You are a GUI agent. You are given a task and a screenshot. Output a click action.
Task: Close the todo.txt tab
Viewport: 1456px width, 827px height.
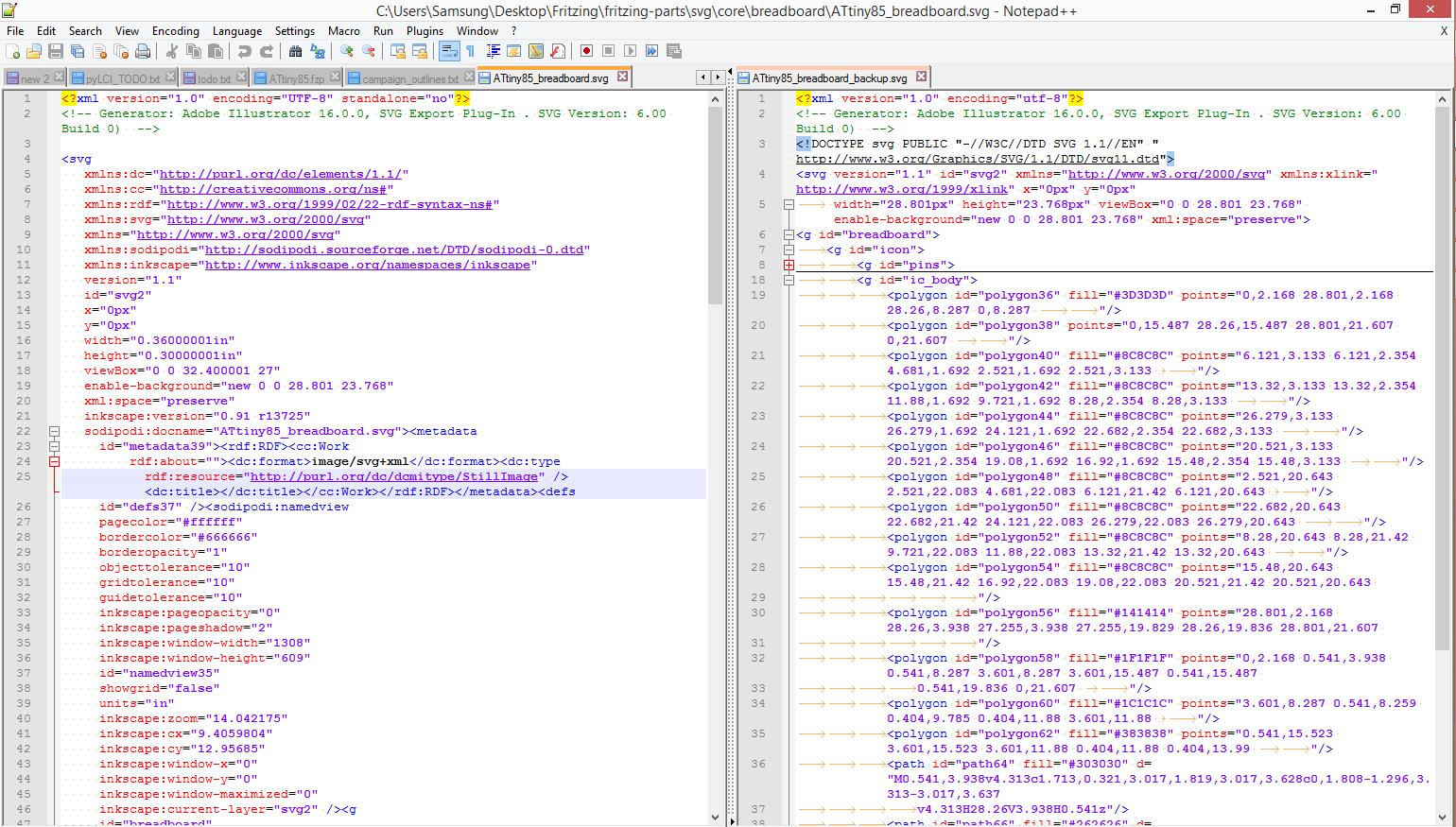pos(241,77)
